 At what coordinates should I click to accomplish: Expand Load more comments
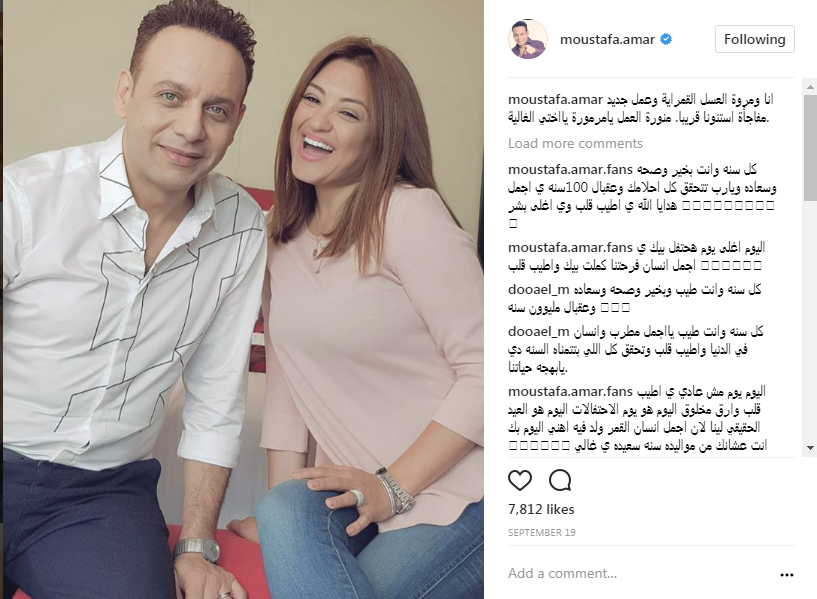coord(575,143)
